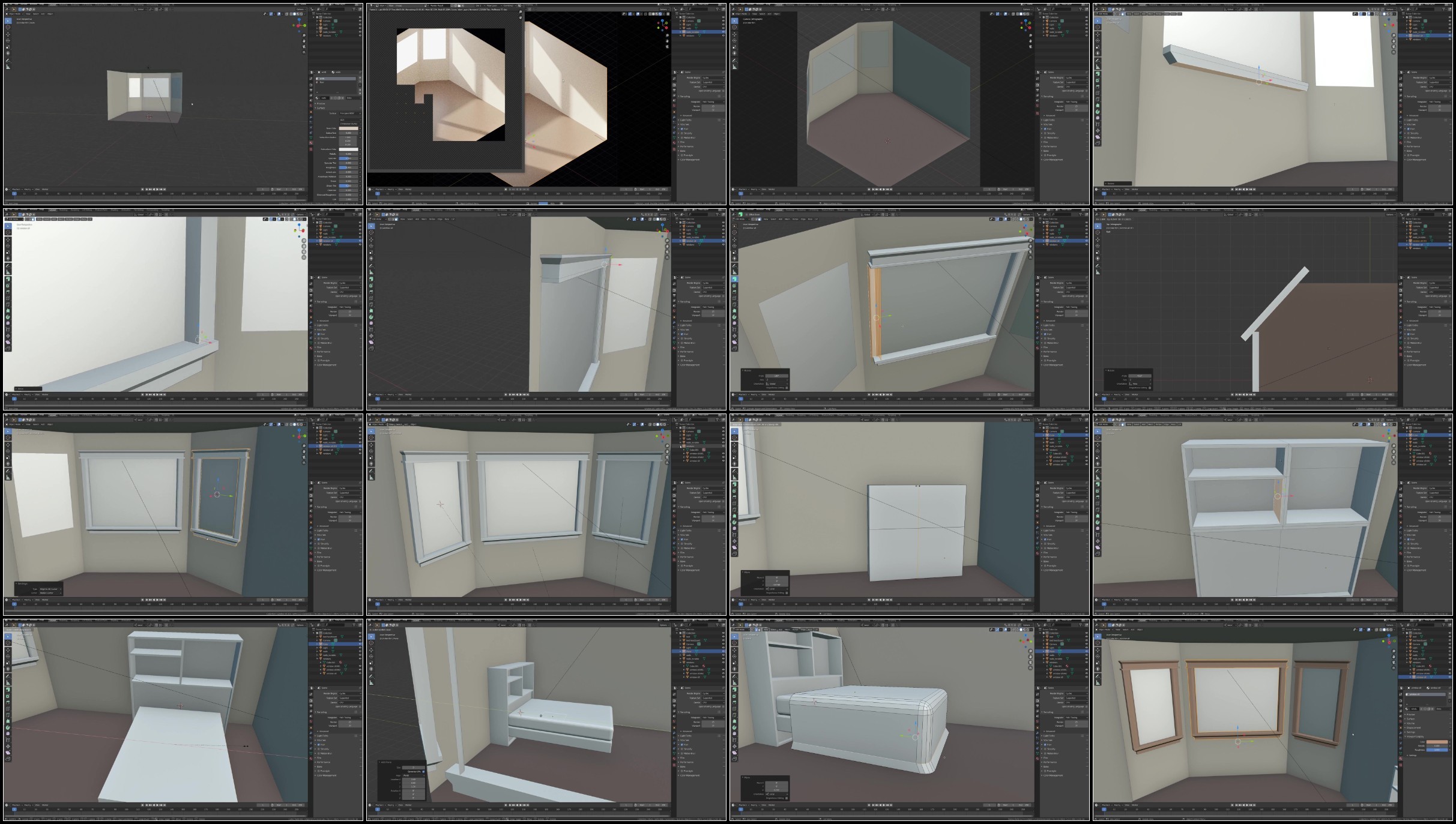
Task: Select Shear tool in orange-edge window frame
Action: 735,342
